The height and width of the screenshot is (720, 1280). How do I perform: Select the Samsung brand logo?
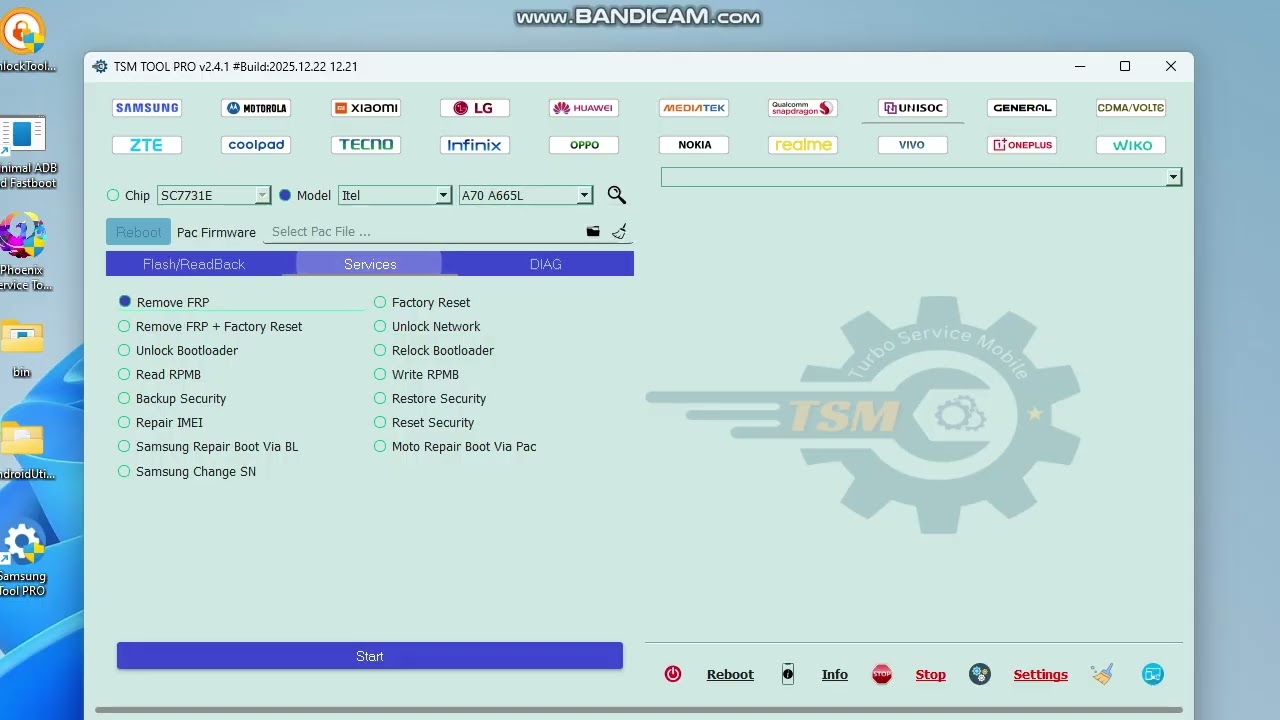pyautogui.click(x=147, y=108)
